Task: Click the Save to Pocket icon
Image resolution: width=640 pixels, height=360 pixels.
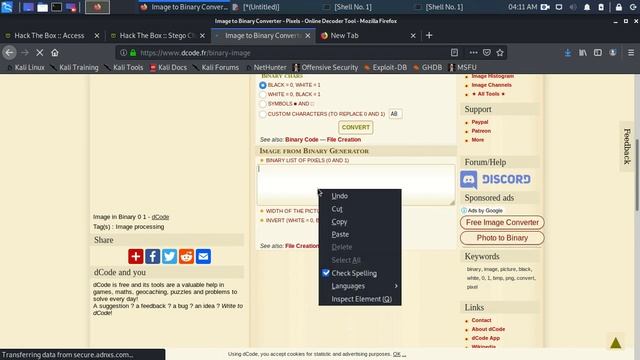Action: pos(487,53)
